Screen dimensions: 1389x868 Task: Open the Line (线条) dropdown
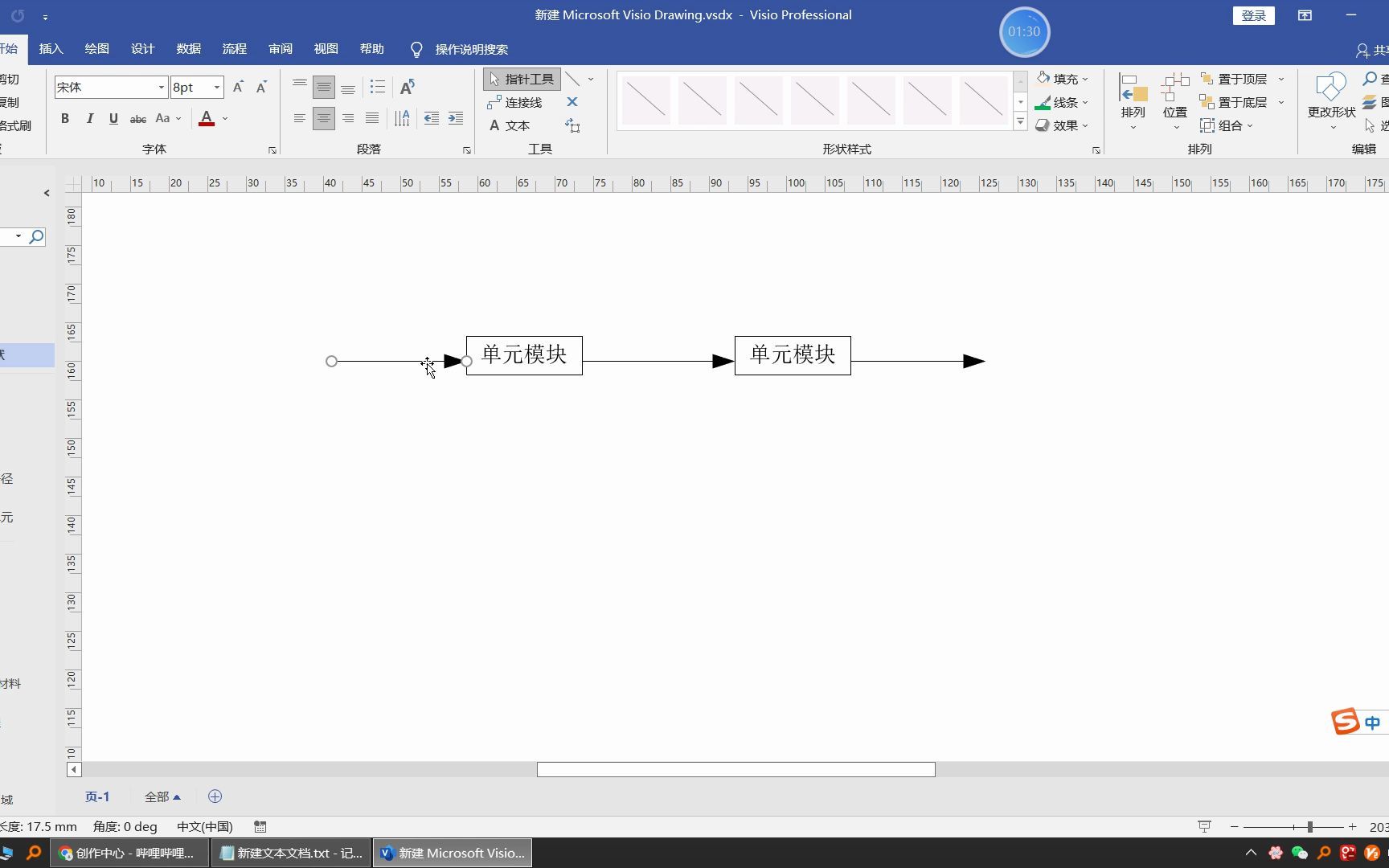pyautogui.click(x=1063, y=102)
